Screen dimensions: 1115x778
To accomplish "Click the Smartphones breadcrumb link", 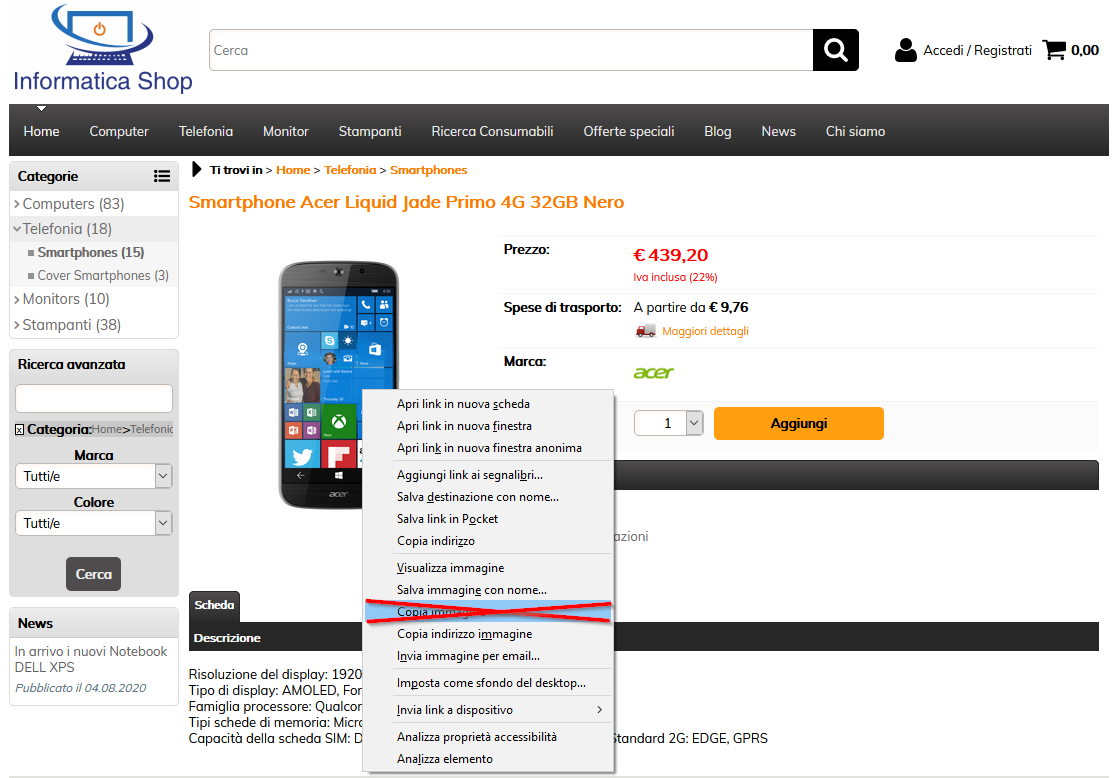I will (428, 170).
